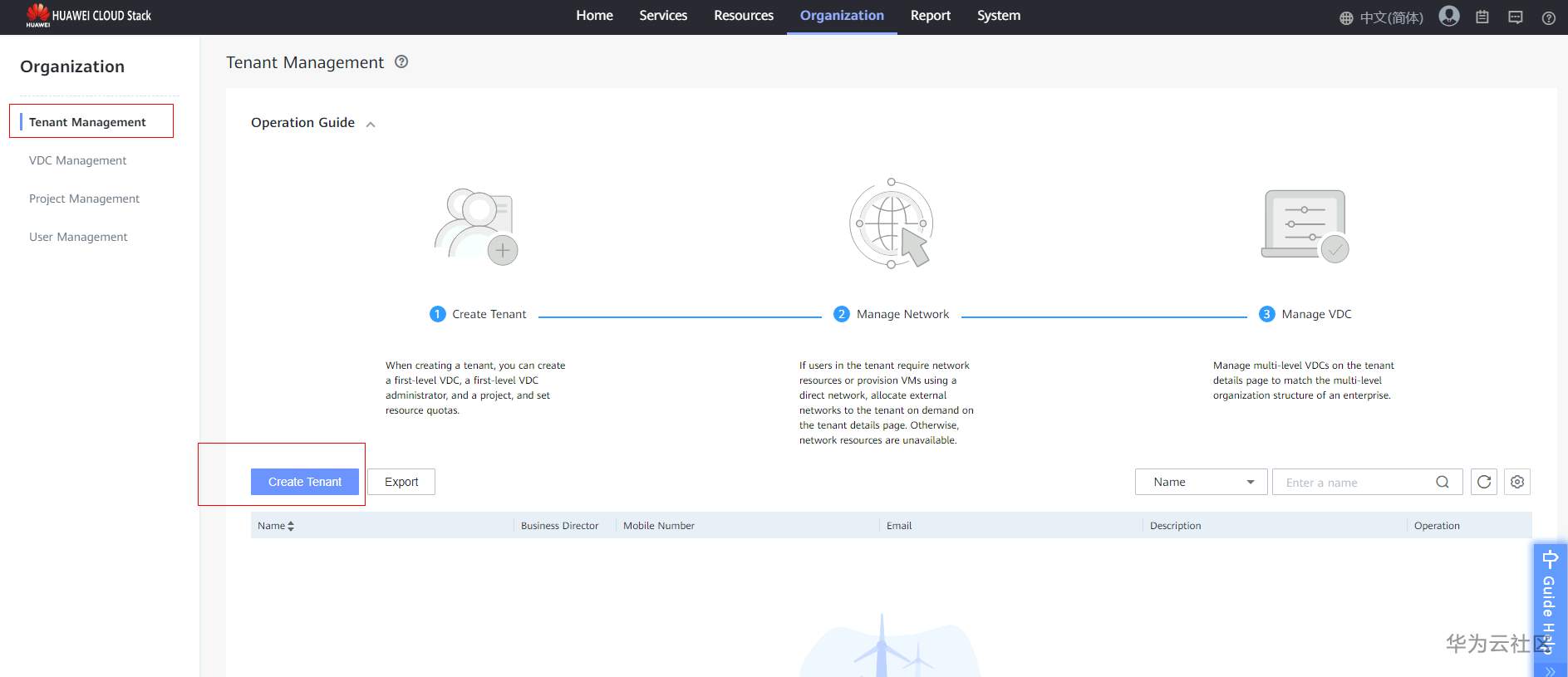Open the user account avatar menu
This screenshot has height=677, width=1568.
pyautogui.click(x=1449, y=17)
